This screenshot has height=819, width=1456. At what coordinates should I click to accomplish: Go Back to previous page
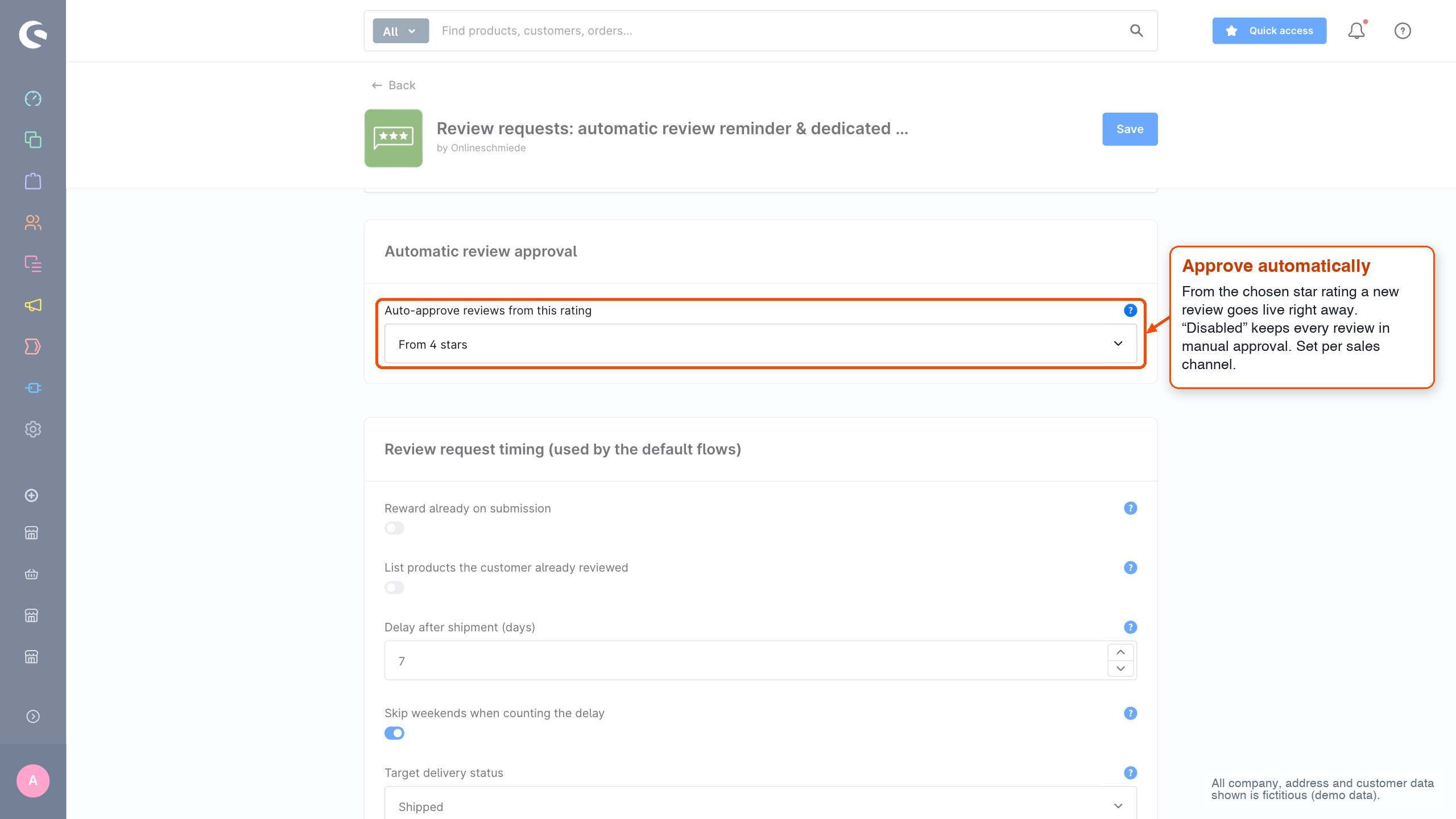394,85
